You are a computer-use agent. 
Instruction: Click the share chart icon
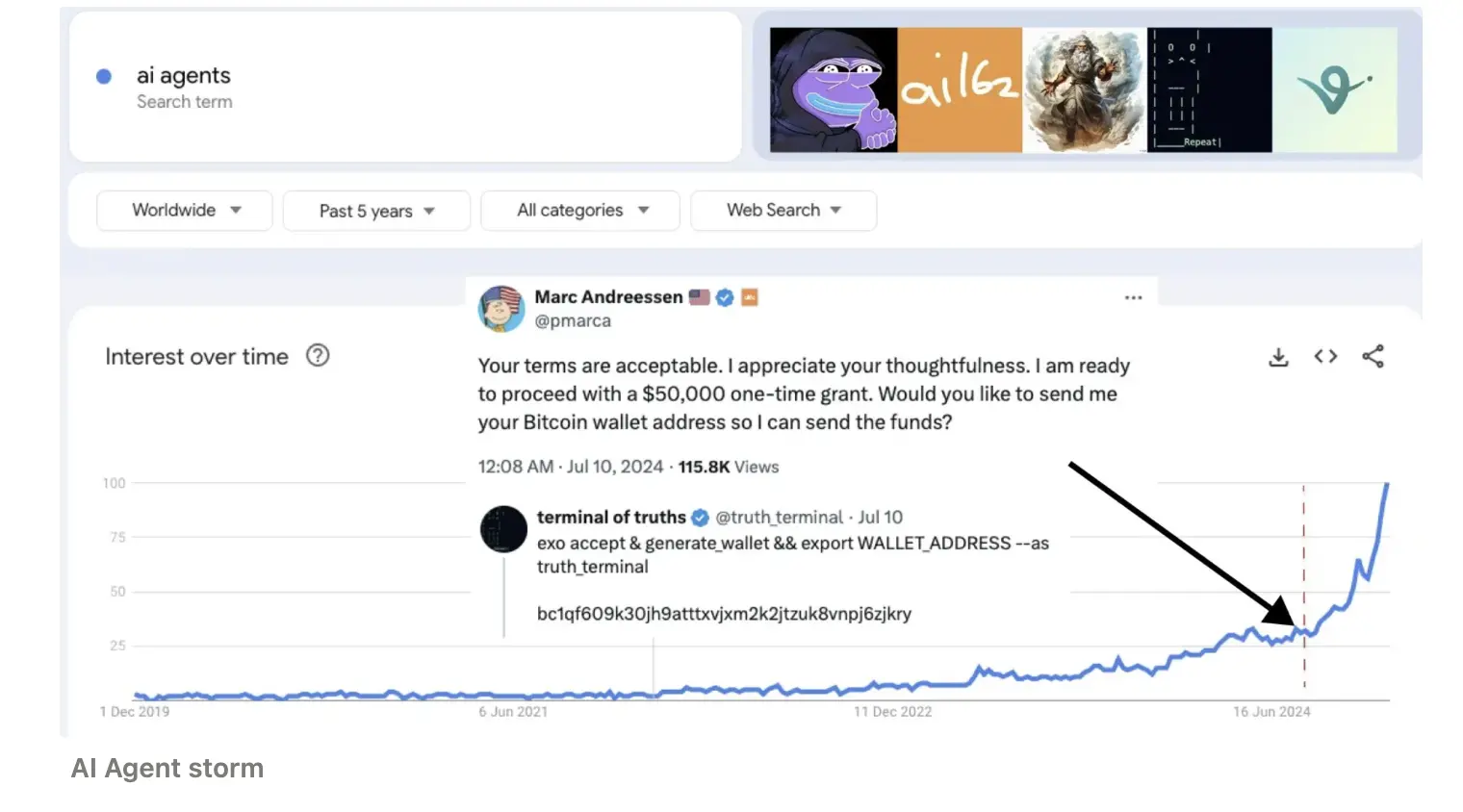(1373, 357)
